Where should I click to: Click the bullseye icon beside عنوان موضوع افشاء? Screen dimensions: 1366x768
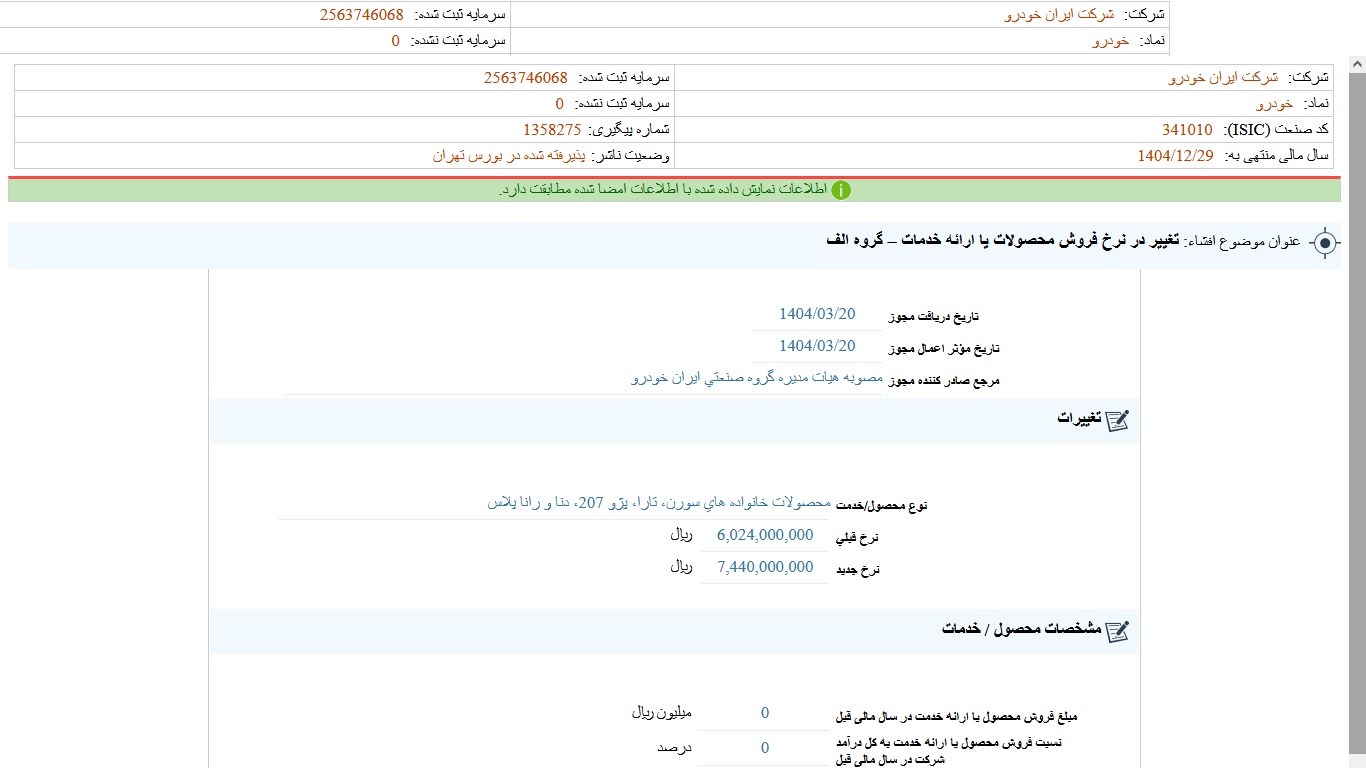1325,242
